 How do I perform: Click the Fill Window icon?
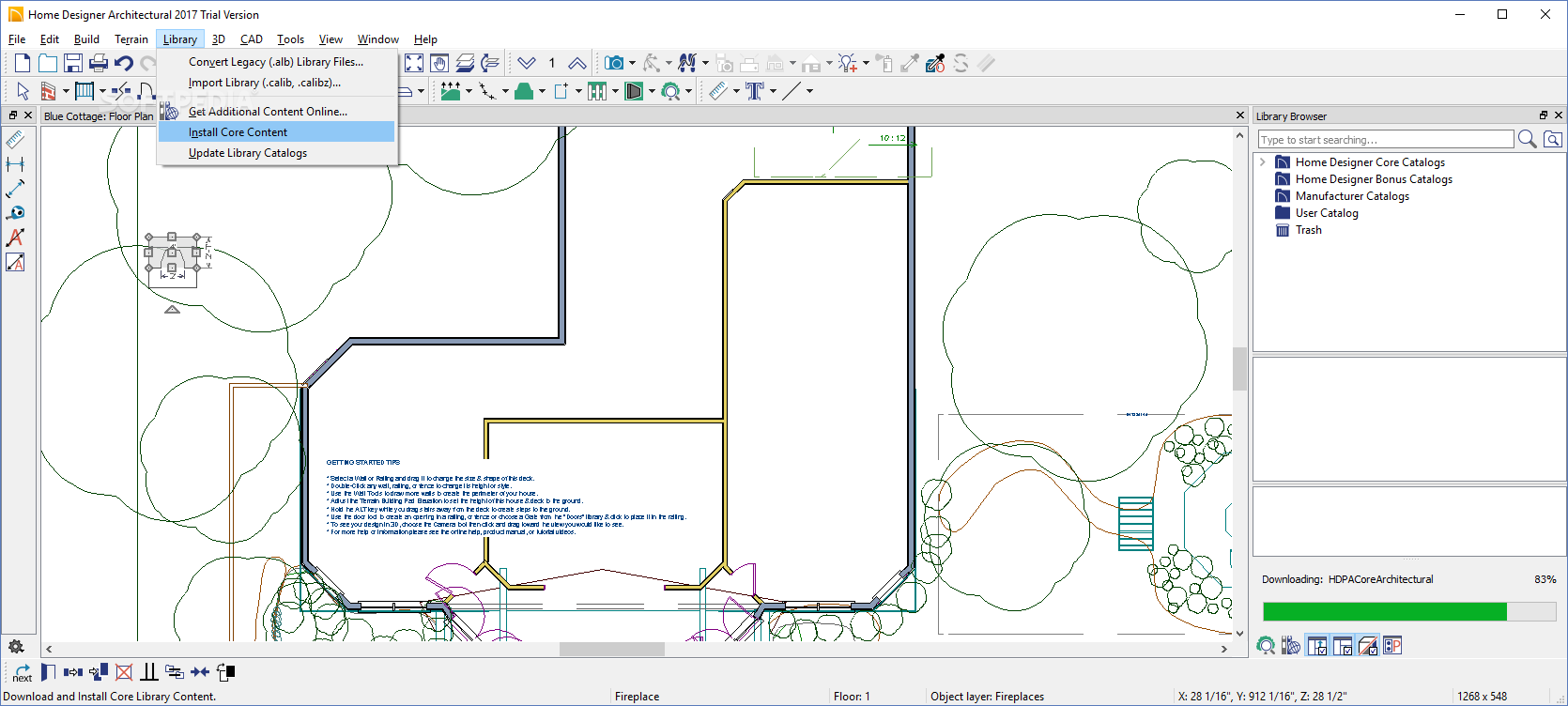414,63
